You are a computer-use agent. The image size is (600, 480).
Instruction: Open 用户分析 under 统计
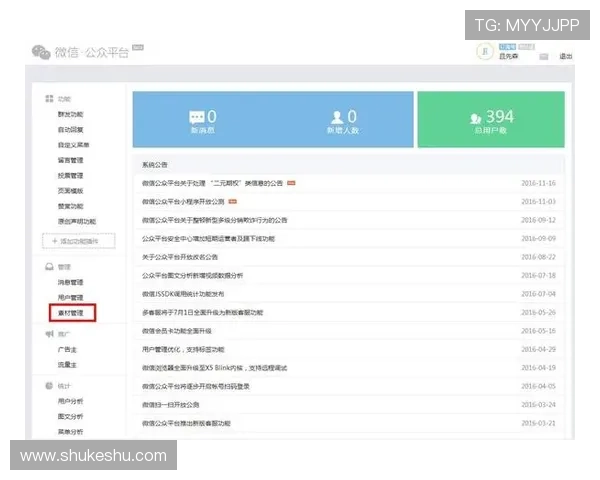click(70, 401)
